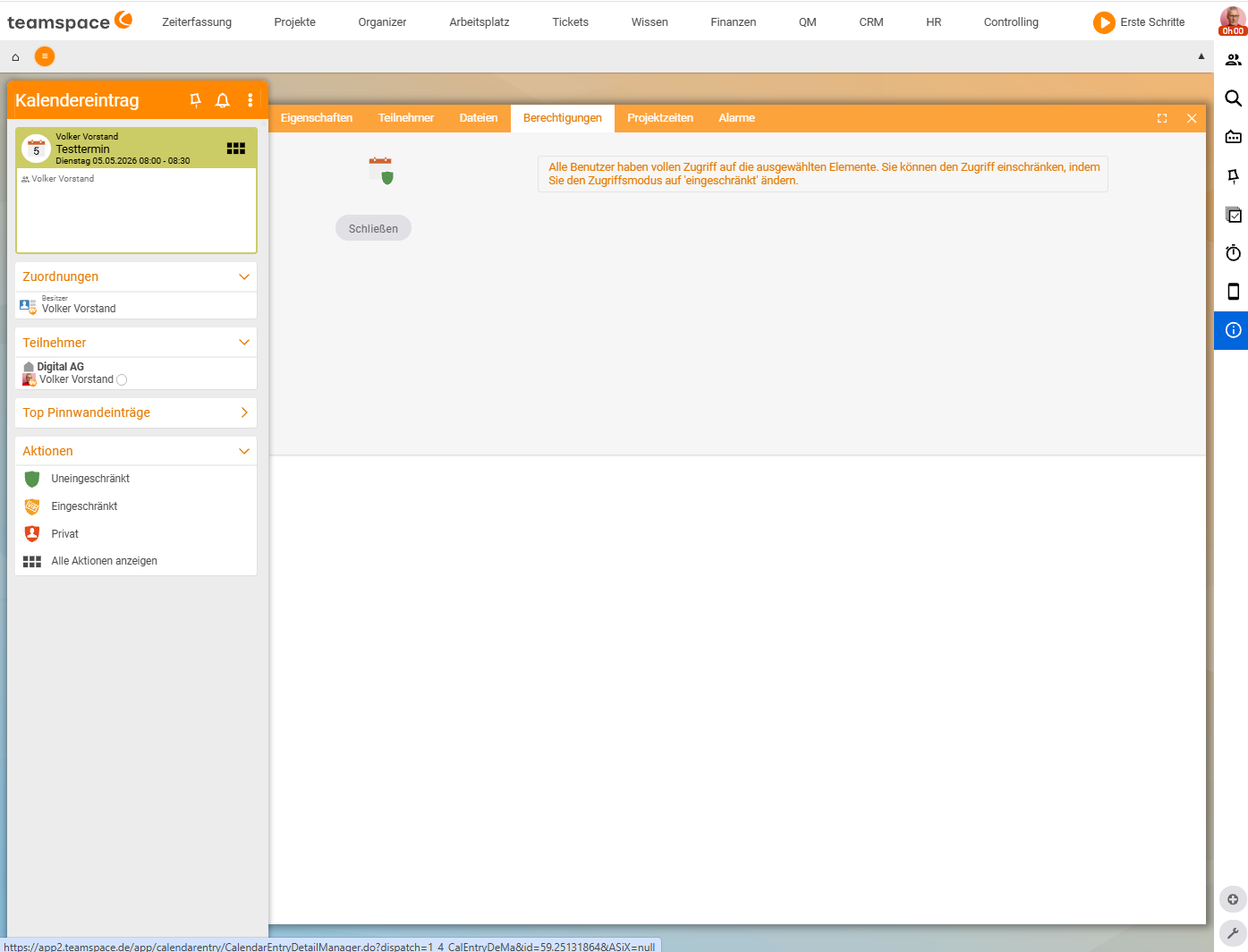Open the grid actions icon on Testtermin card
The width and height of the screenshot is (1248, 952).
tap(236, 149)
